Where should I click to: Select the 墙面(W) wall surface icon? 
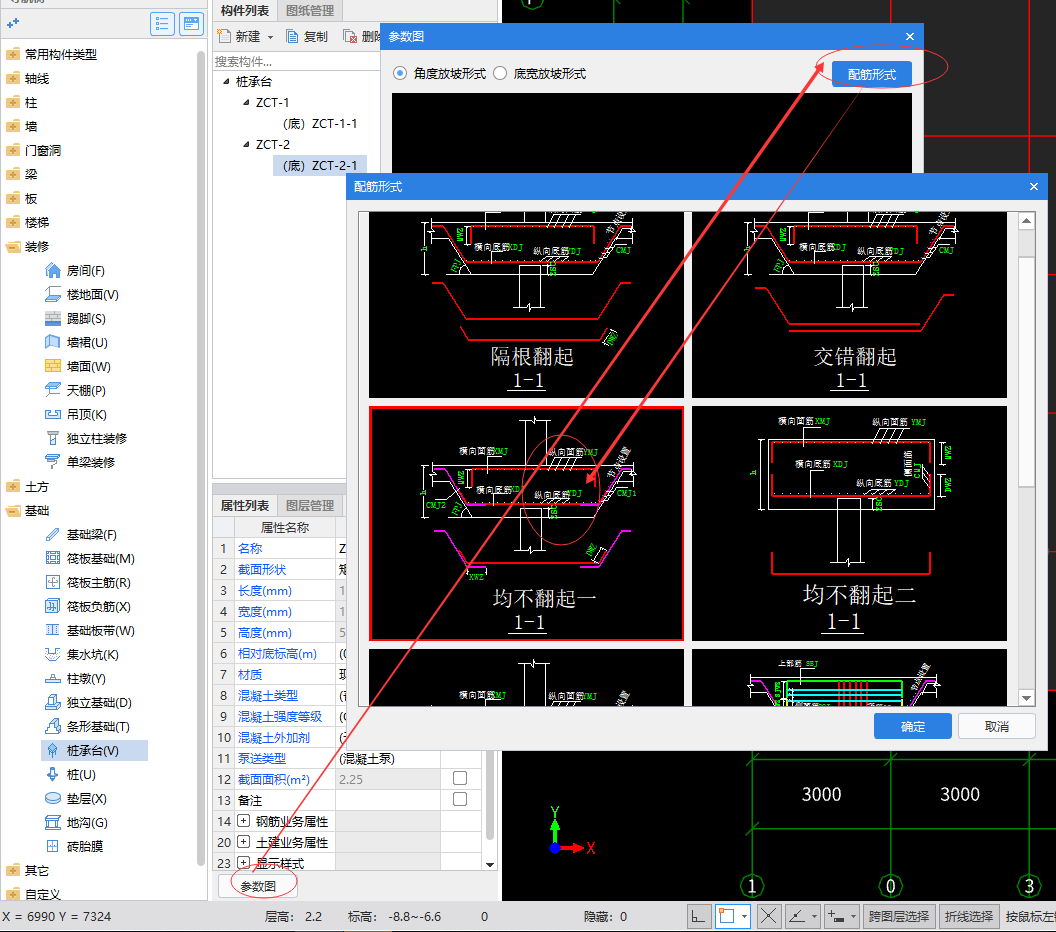[x=53, y=366]
